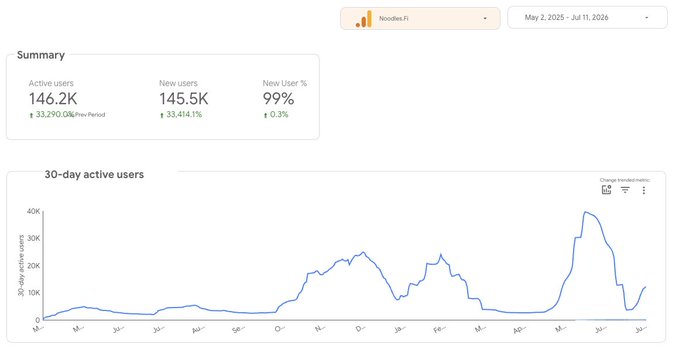Screen dimensions: 679x362
Task: Click the 30-day active users chart title
Action: (x=94, y=175)
